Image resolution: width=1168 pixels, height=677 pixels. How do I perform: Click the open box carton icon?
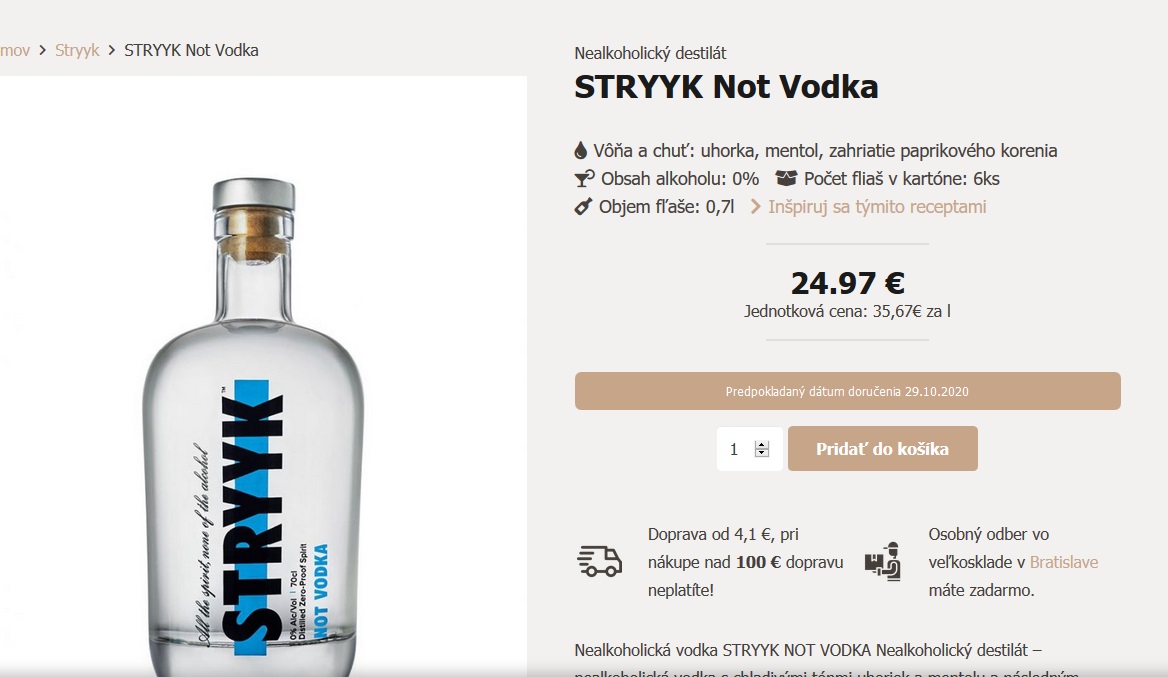786,179
